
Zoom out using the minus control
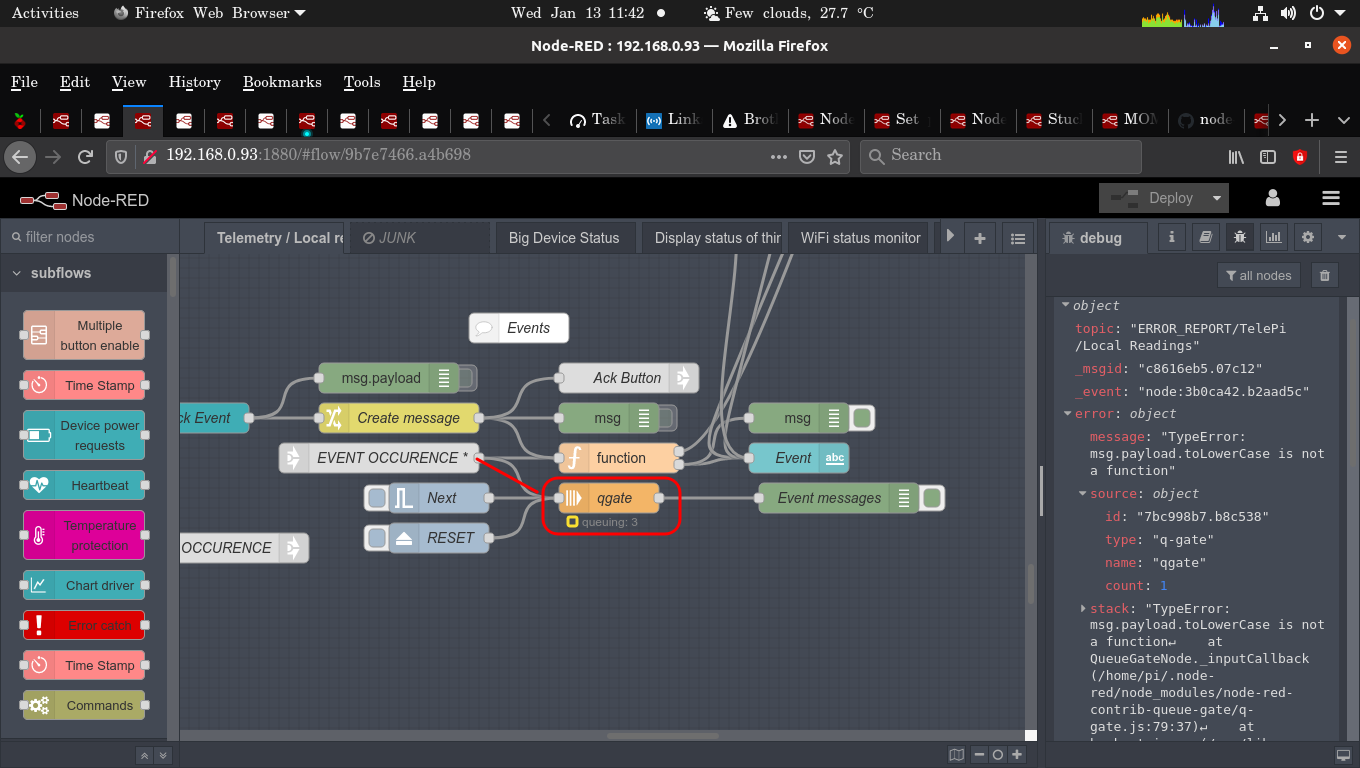tap(977, 754)
